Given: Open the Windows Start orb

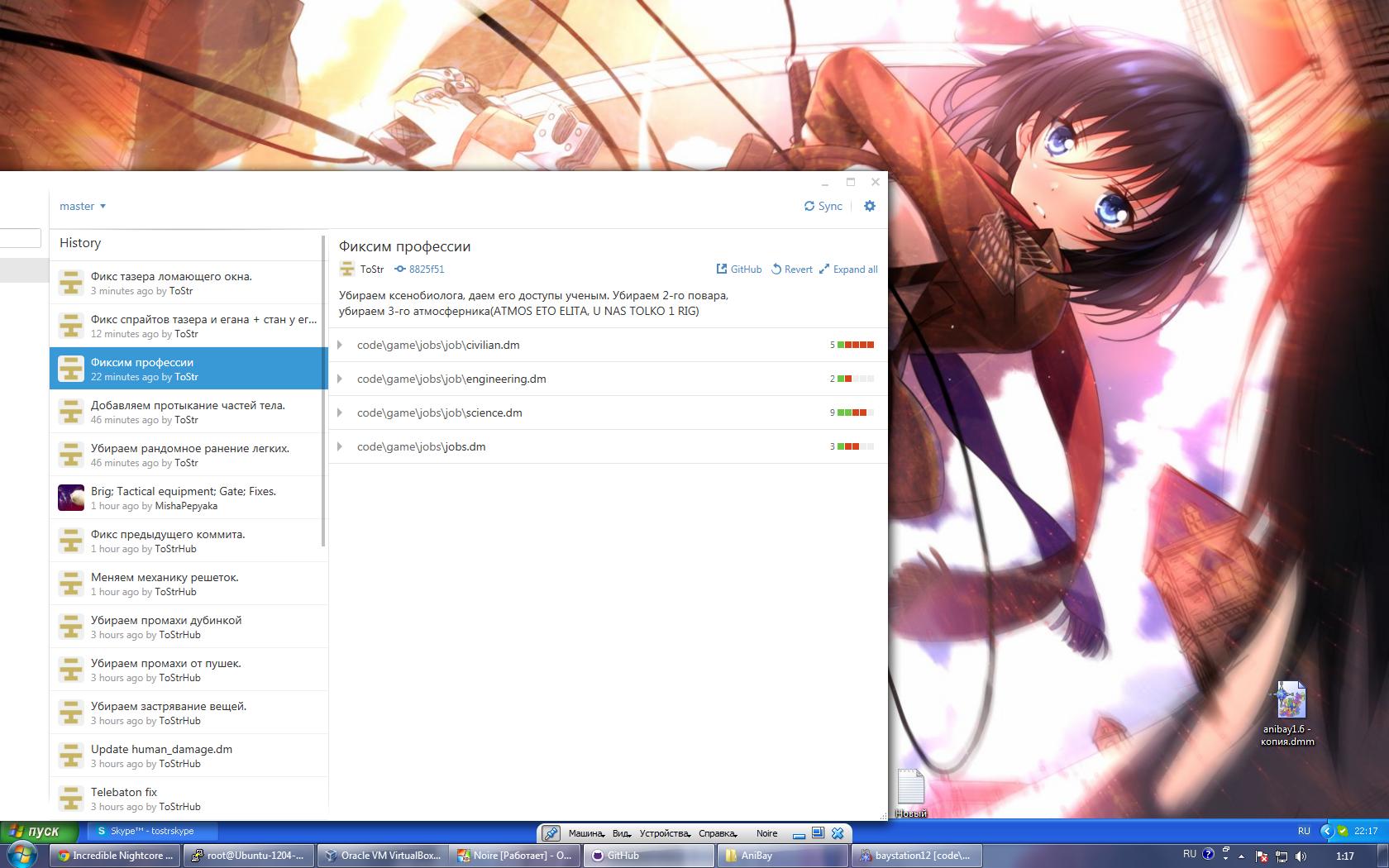Looking at the screenshot, I should pyautogui.click(x=21, y=855).
